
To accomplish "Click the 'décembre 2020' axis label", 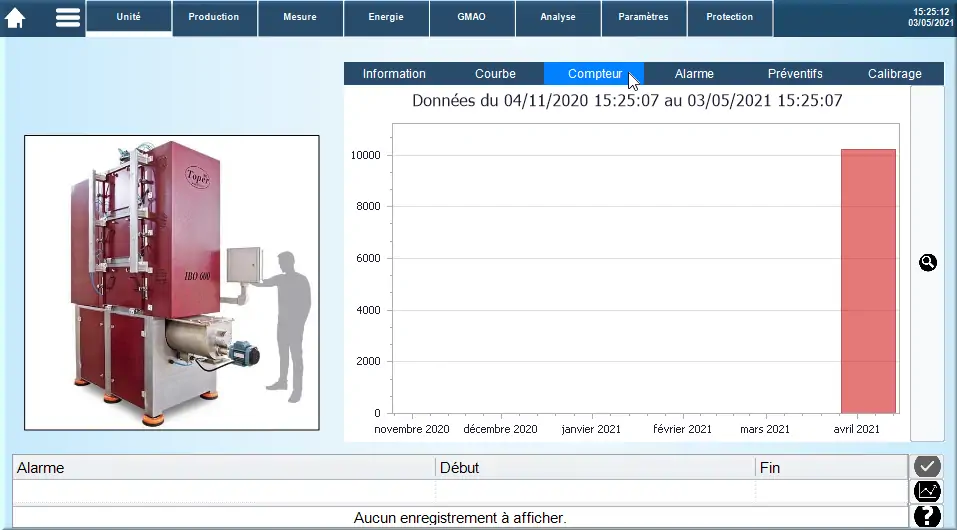I will pos(500,429).
